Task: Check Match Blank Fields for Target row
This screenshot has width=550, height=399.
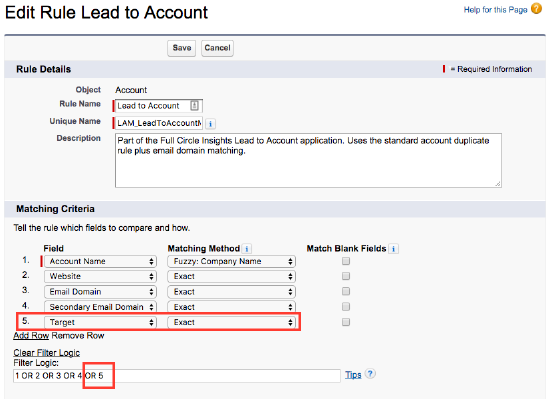Action: [x=346, y=322]
